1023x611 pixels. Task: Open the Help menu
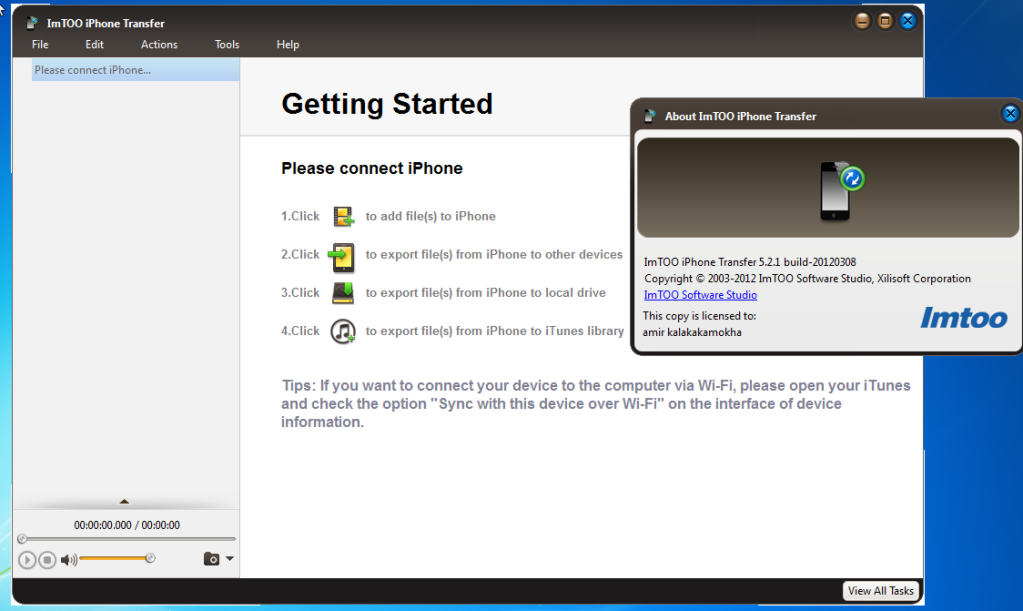tap(288, 44)
